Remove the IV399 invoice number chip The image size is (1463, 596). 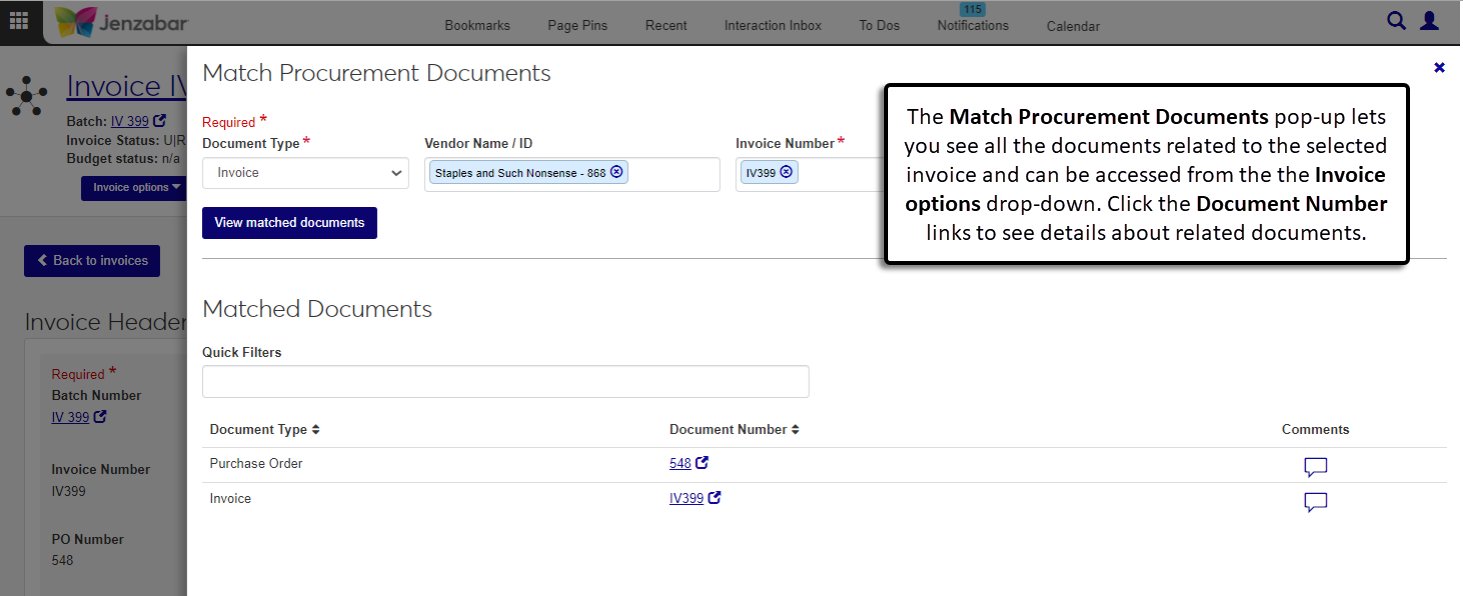coord(786,172)
